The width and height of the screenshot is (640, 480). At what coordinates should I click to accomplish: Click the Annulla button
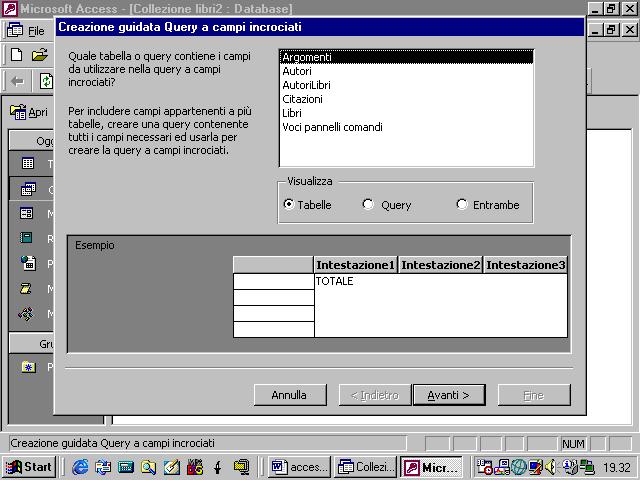click(290, 395)
